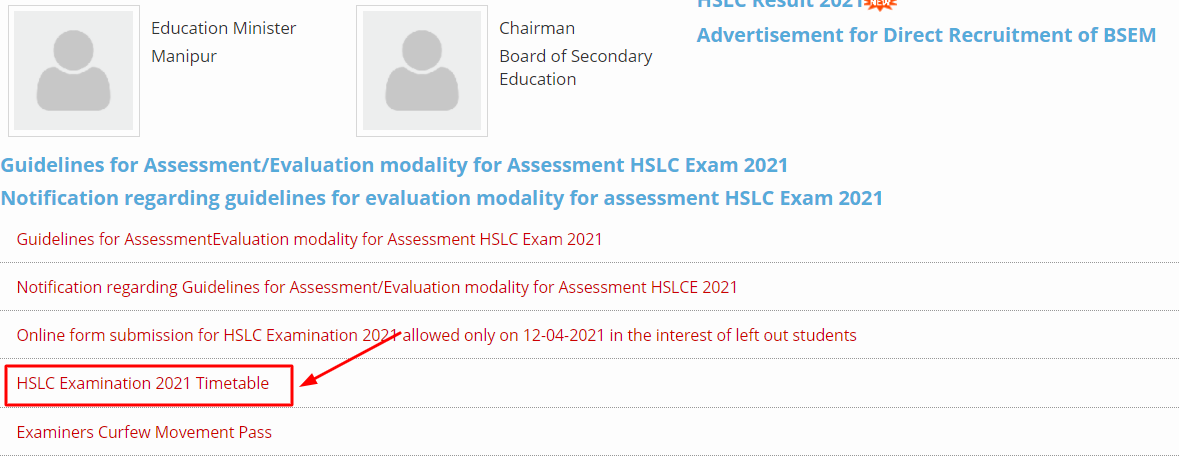Click the Manipur label under Education Minister
1179x456 pixels.
(x=183, y=56)
